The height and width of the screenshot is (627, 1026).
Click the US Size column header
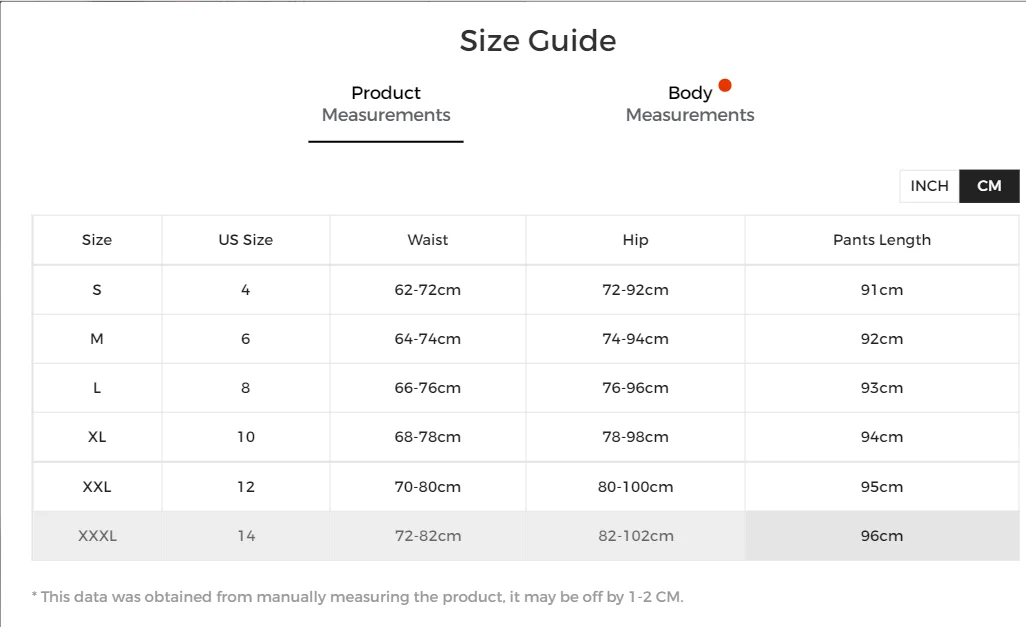[245, 240]
